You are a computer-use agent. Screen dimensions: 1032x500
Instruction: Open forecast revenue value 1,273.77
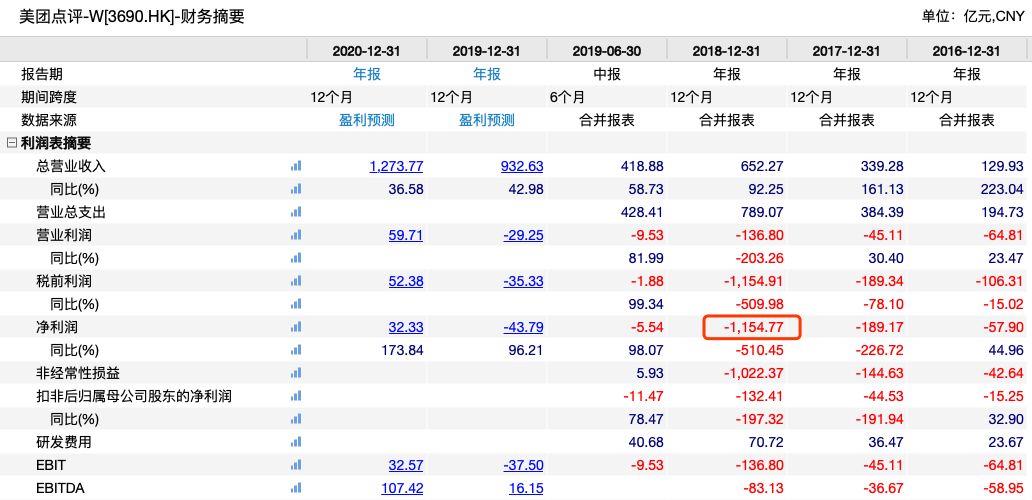396,166
